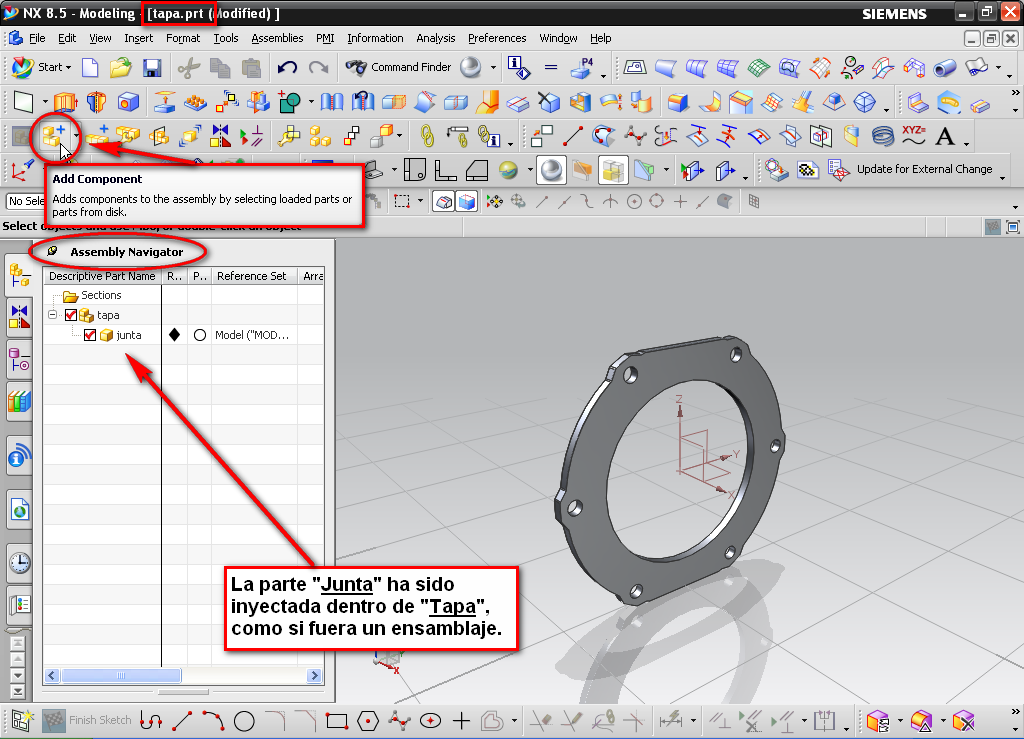Expand the Add Component dropdown arrow
Viewport: 1024px width, 739px height.
click(x=77, y=137)
